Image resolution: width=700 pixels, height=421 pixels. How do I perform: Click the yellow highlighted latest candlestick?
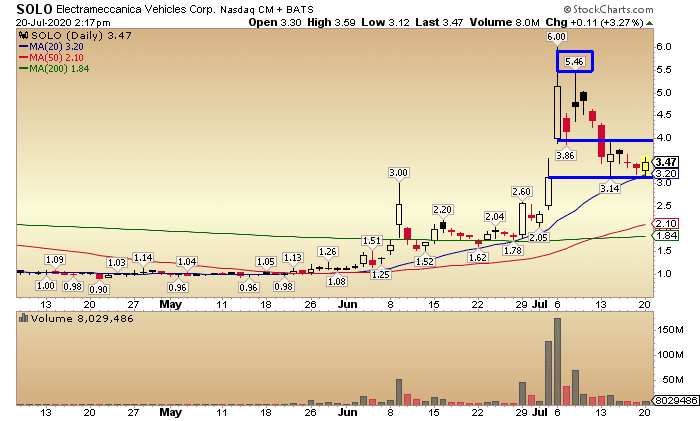(646, 166)
